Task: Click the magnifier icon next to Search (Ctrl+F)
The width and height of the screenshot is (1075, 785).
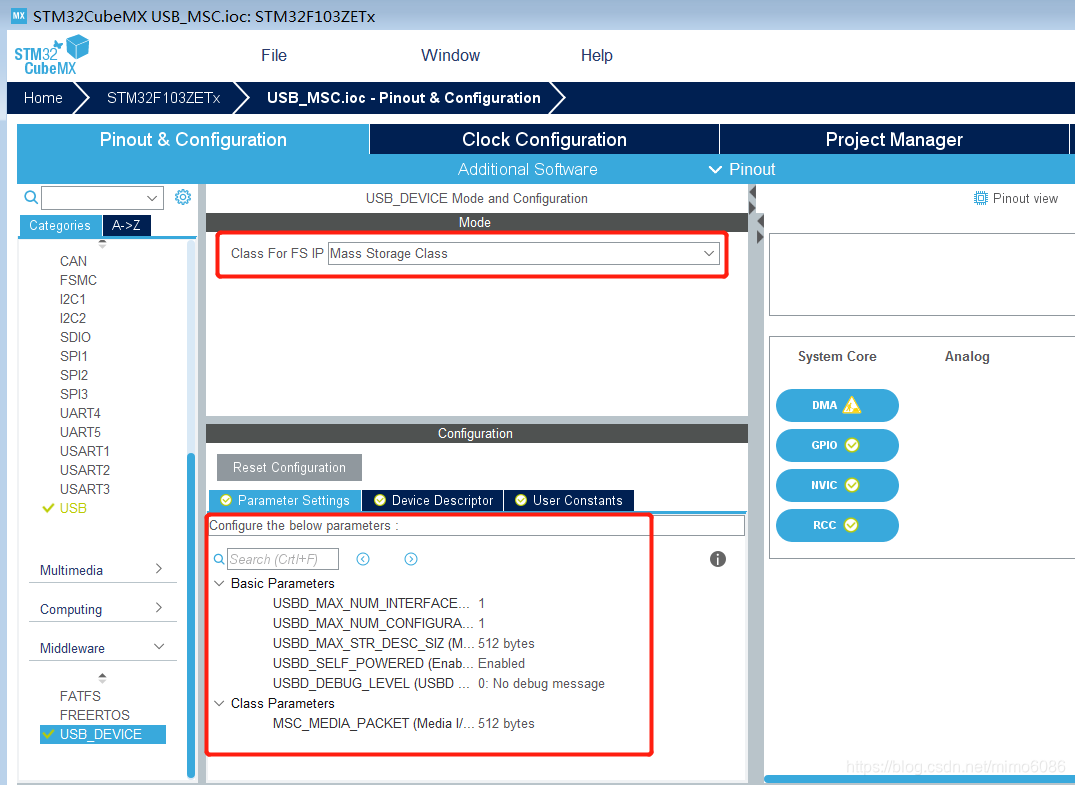Action: (x=219, y=559)
